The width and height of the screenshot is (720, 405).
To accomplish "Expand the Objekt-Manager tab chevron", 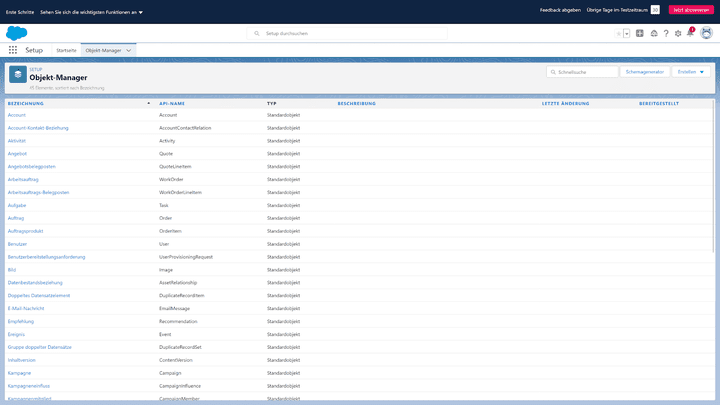I will pos(129,49).
